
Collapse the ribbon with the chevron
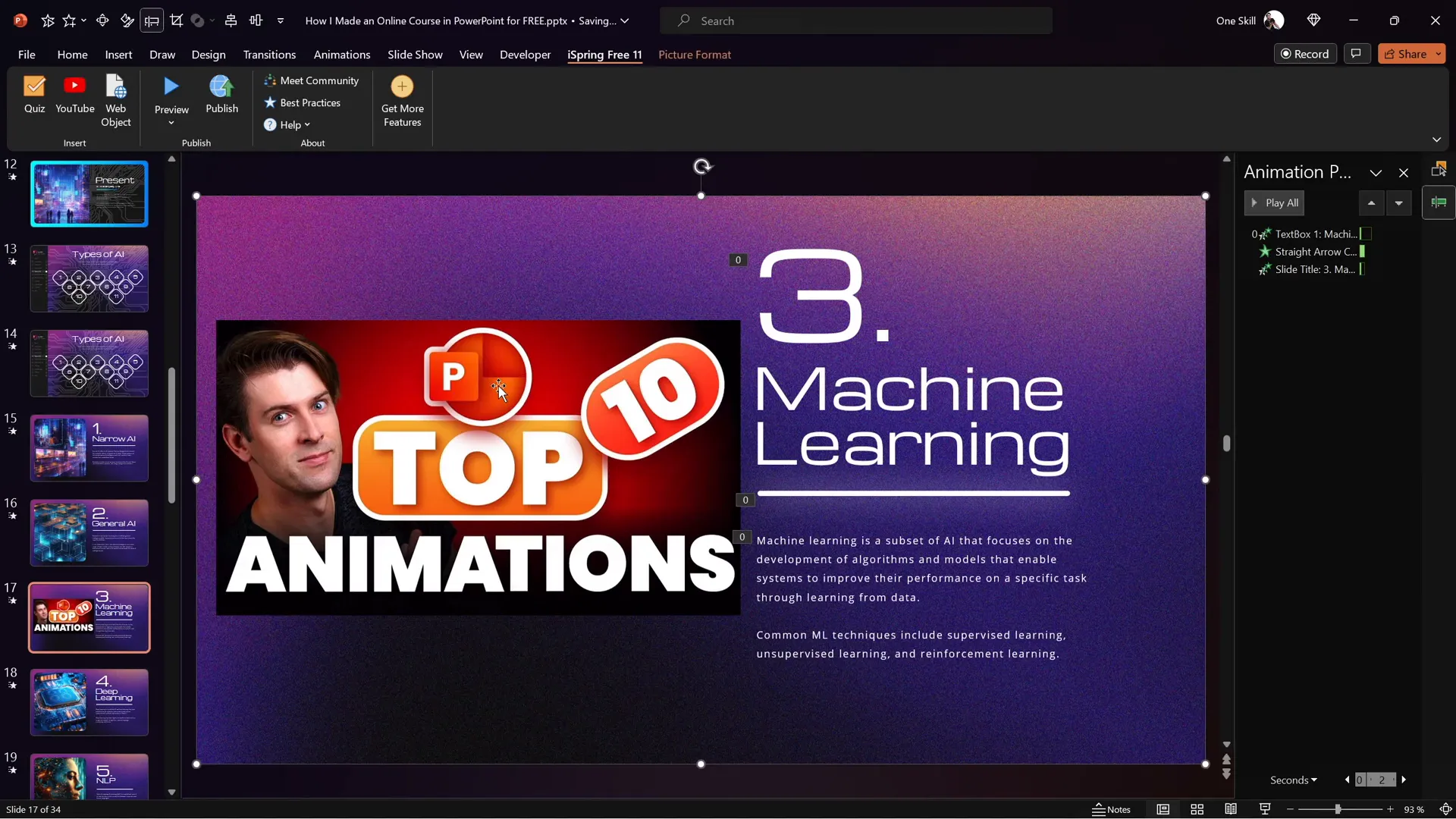(1437, 140)
